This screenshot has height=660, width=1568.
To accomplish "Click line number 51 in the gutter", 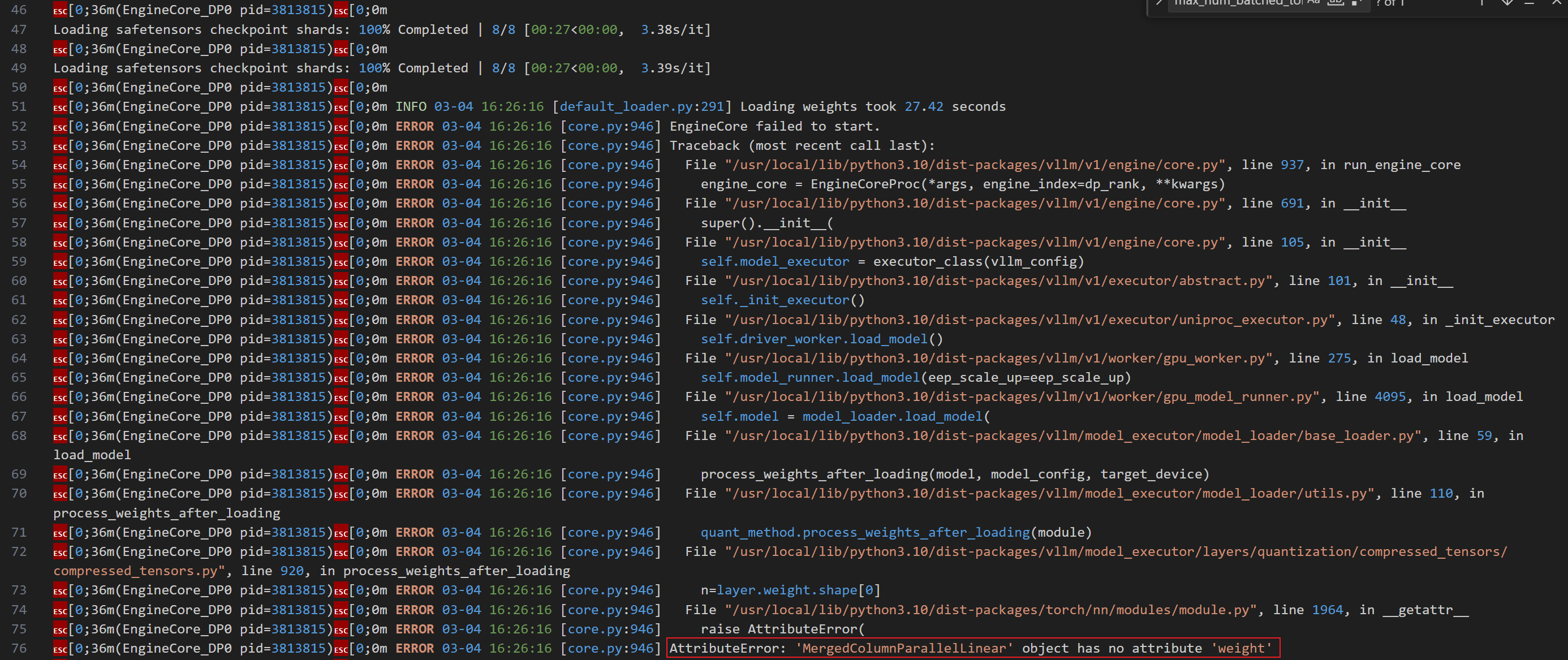I will coord(19,106).
